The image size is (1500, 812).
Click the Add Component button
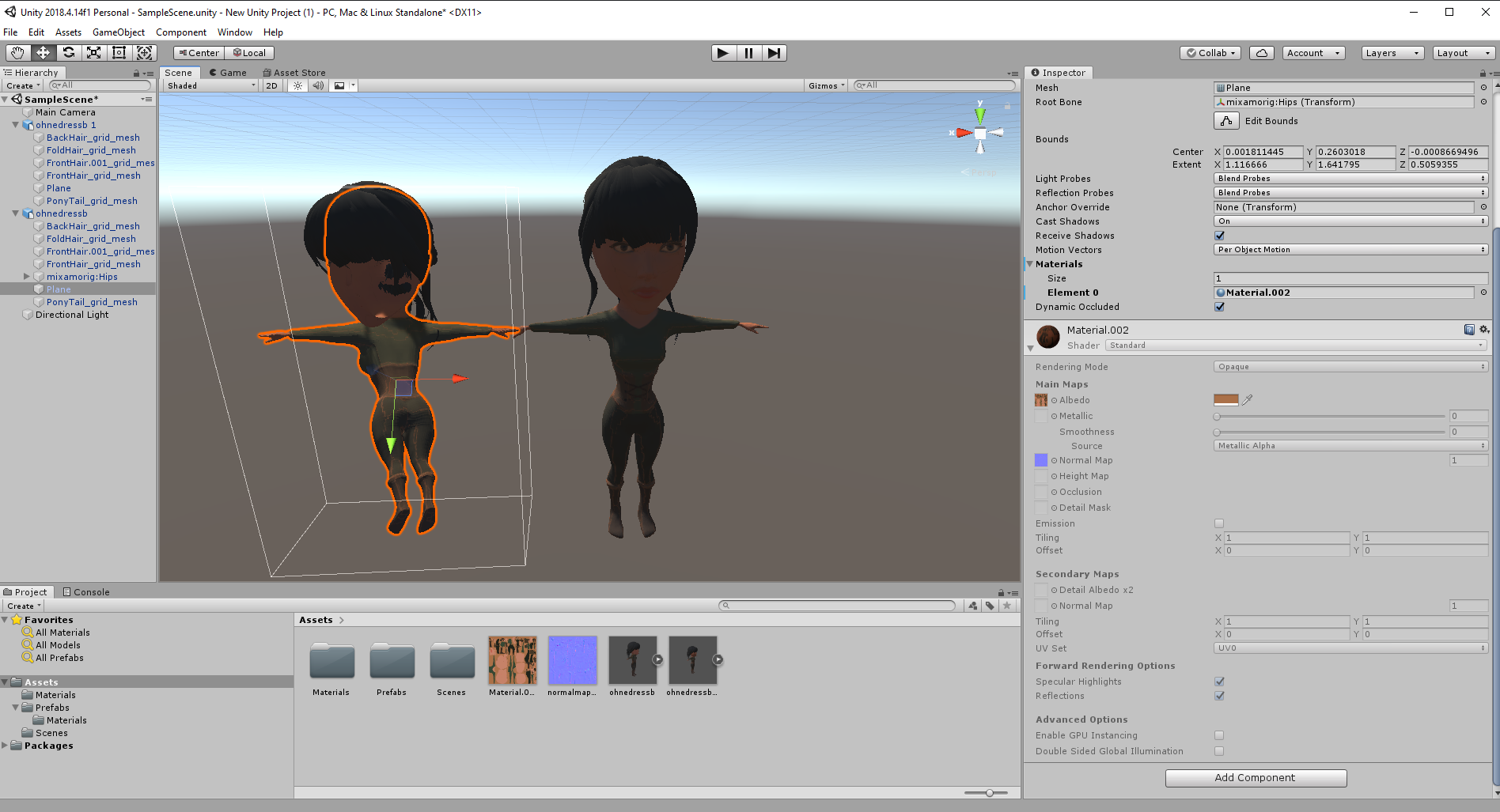[1256, 778]
